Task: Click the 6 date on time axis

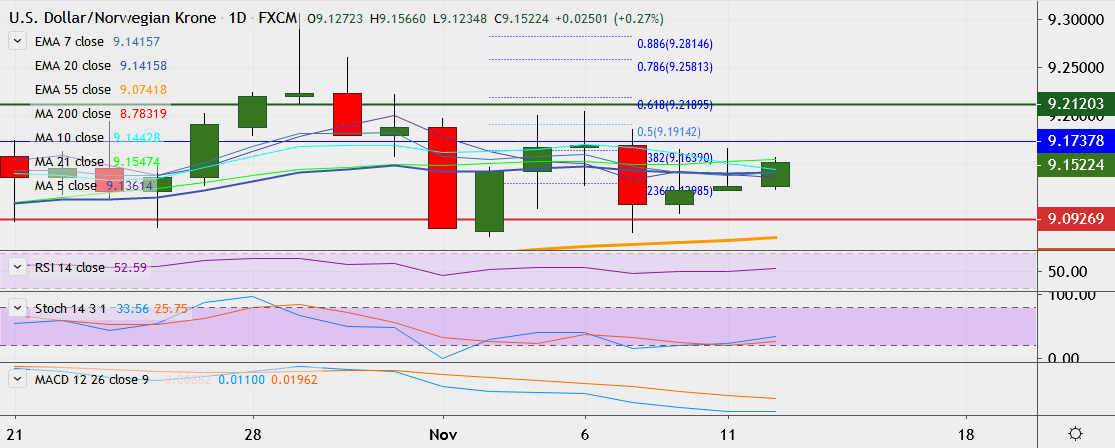Action: tap(585, 434)
